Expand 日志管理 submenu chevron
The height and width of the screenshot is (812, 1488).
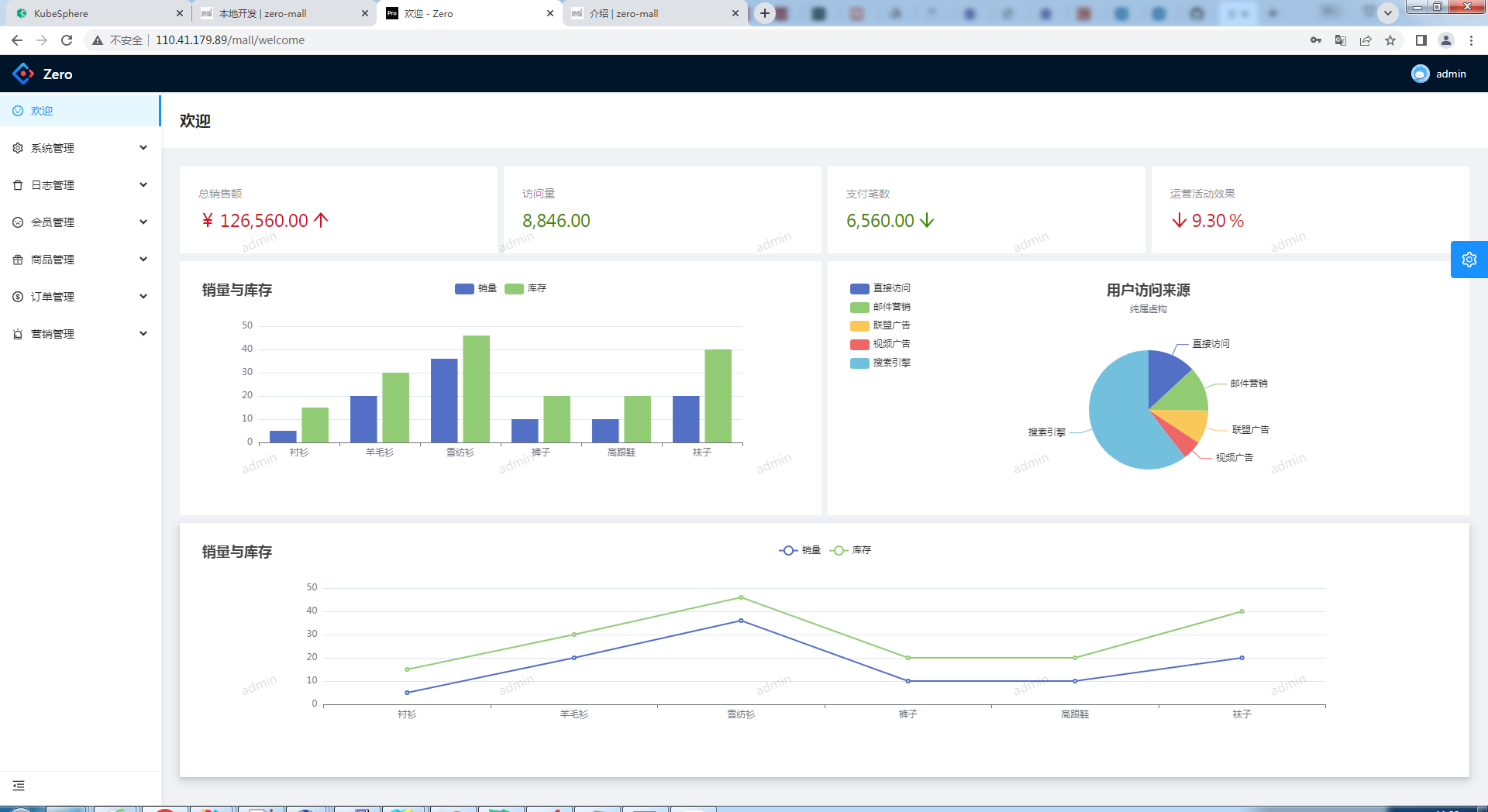pos(143,185)
